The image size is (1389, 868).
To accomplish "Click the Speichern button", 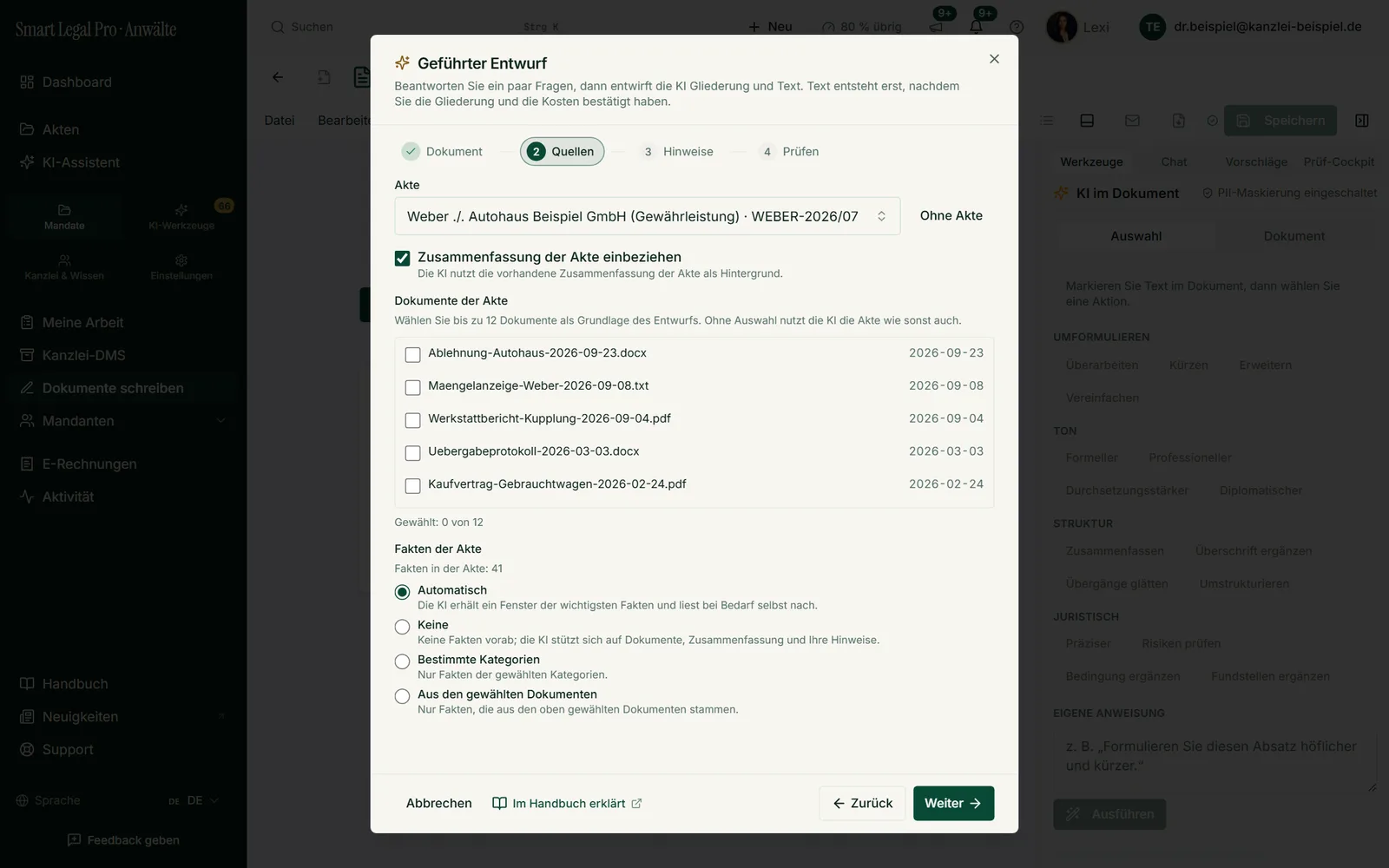I will coord(1280,121).
